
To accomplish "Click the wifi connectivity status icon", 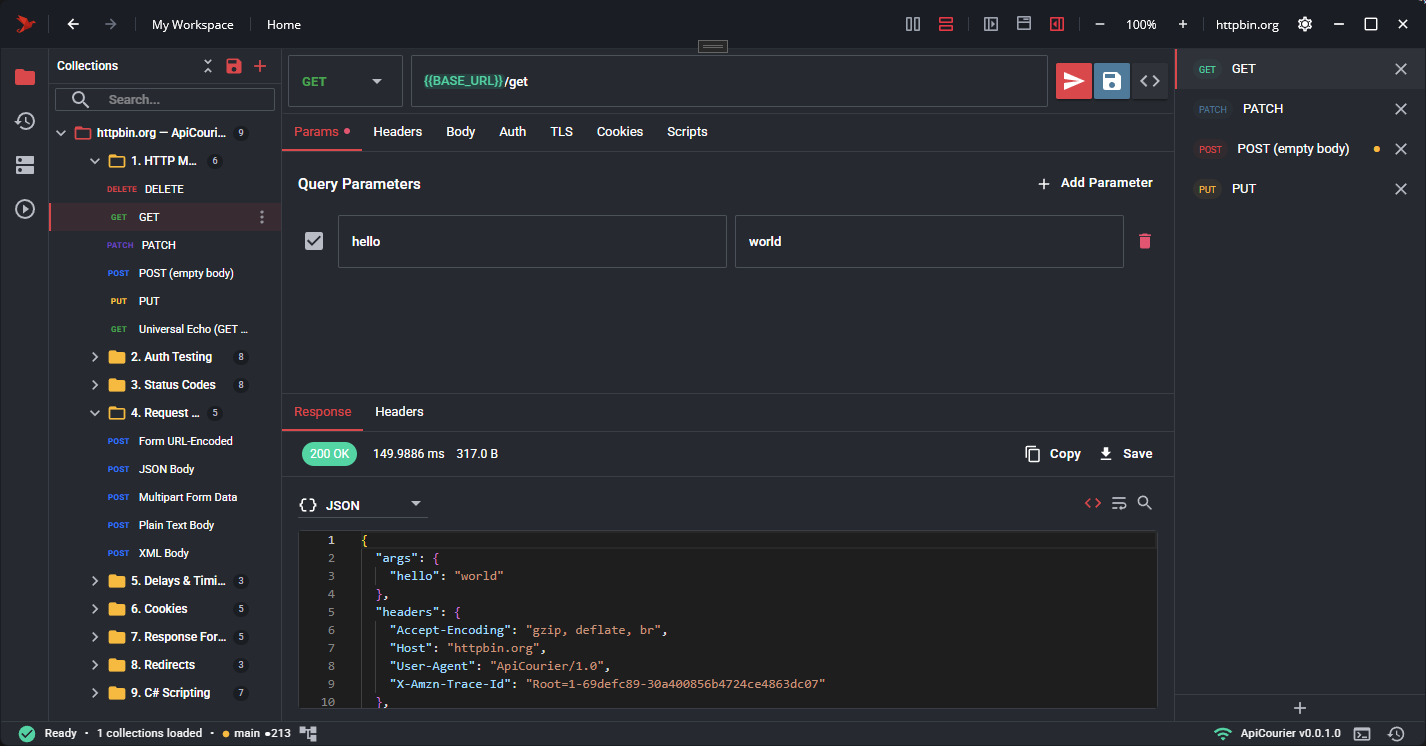I will coord(1223,734).
